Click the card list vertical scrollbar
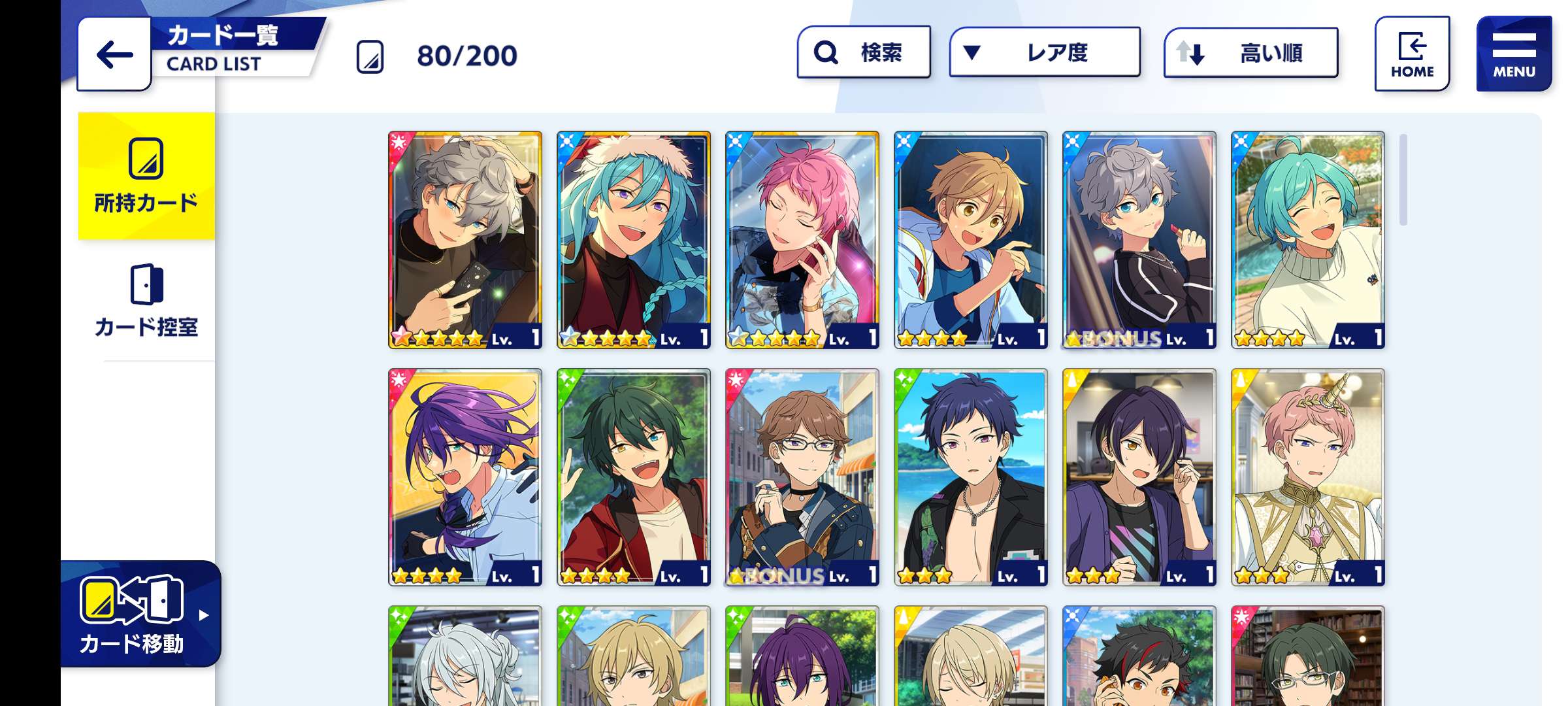Screen dimensions: 1568x706 click(1403, 180)
